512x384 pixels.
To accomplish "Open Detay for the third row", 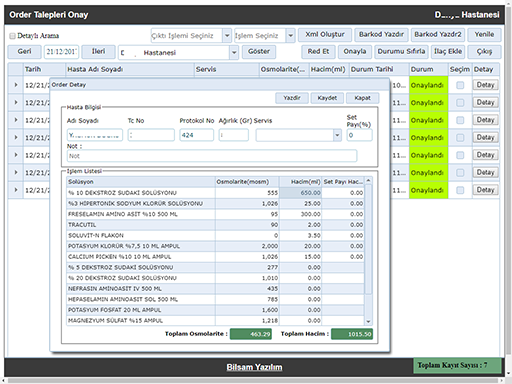I will coord(485,120).
